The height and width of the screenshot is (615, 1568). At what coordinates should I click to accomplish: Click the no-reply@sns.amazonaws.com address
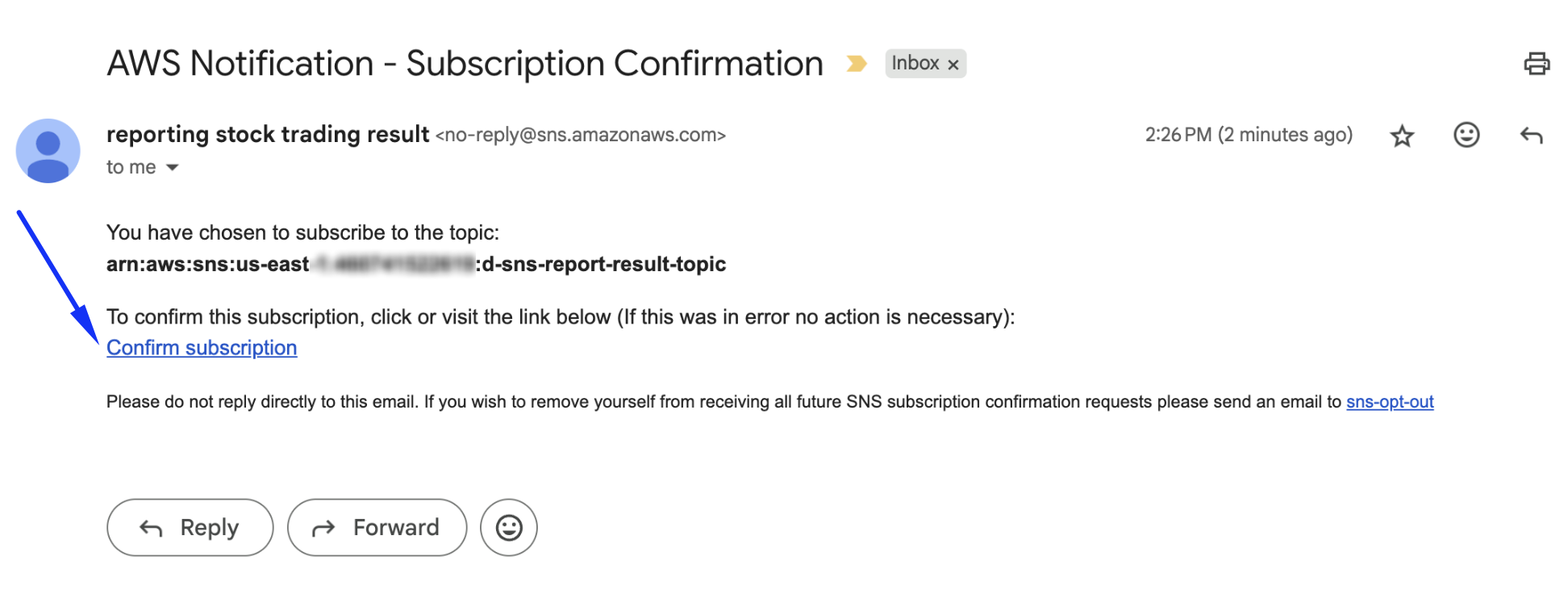point(581,136)
